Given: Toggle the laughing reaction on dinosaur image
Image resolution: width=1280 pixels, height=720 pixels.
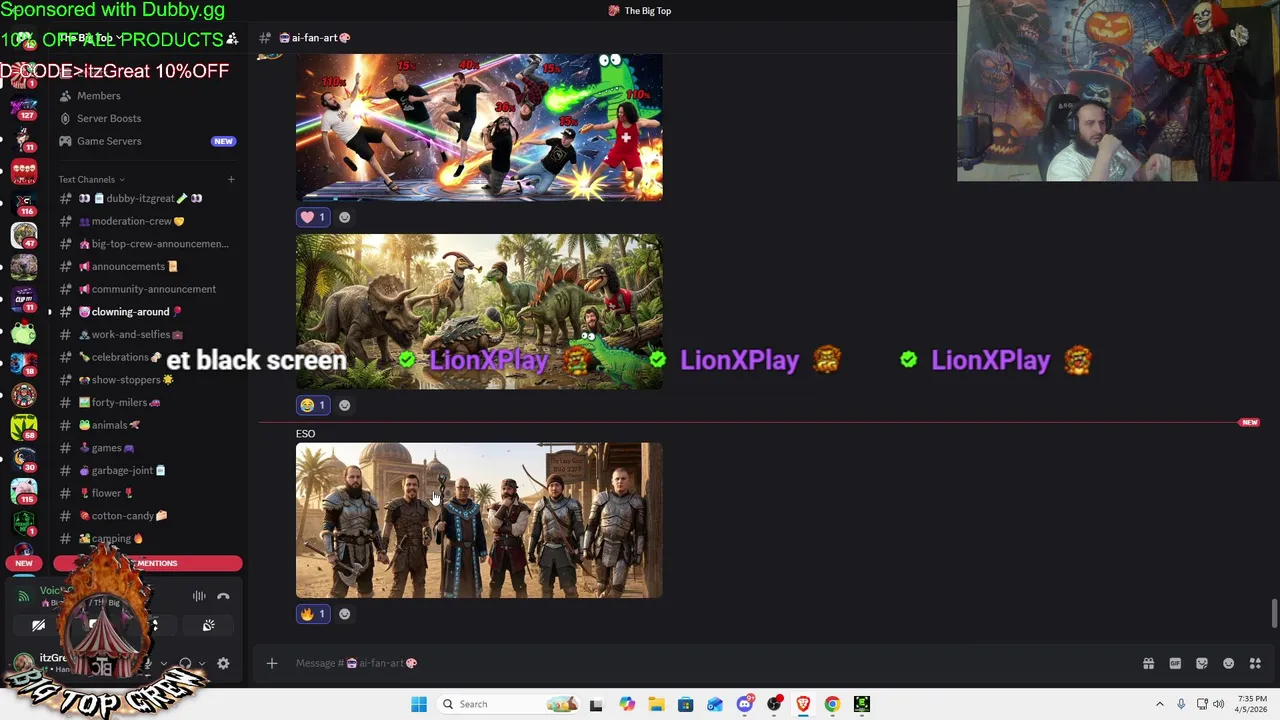Looking at the screenshot, I should click(x=313, y=405).
